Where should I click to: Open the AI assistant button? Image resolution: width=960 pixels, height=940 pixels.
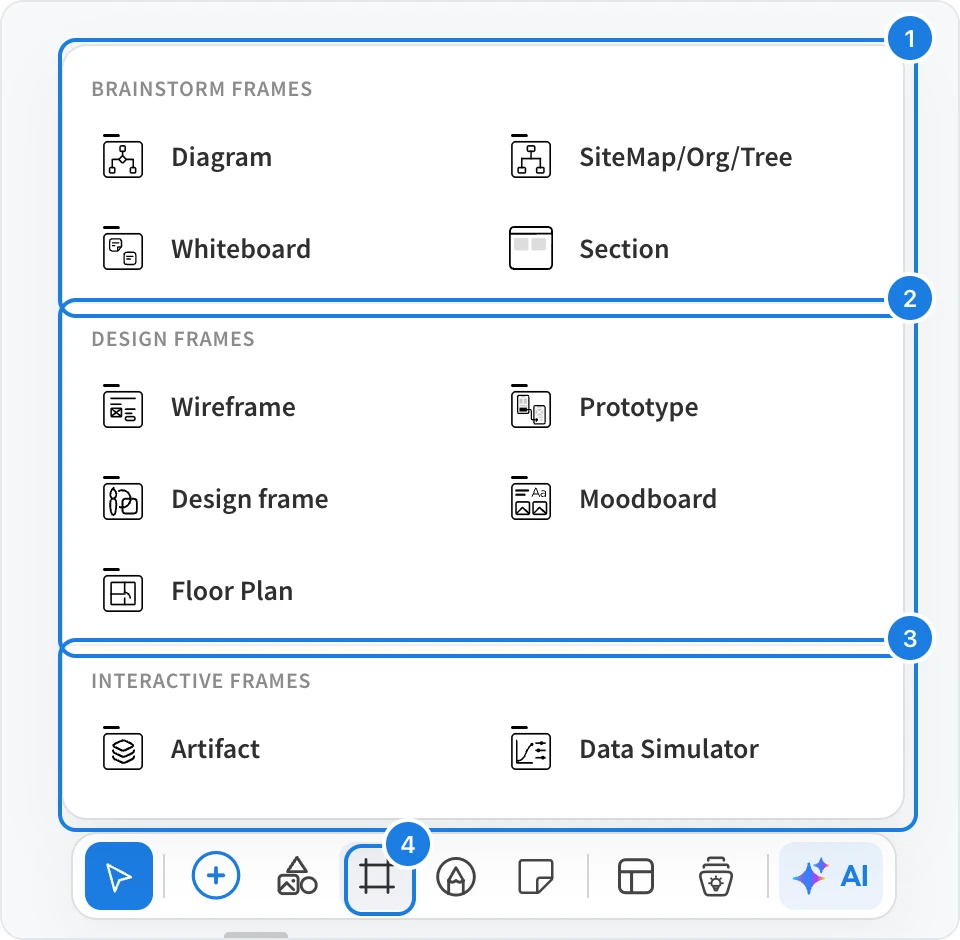(x=831, y=876)
